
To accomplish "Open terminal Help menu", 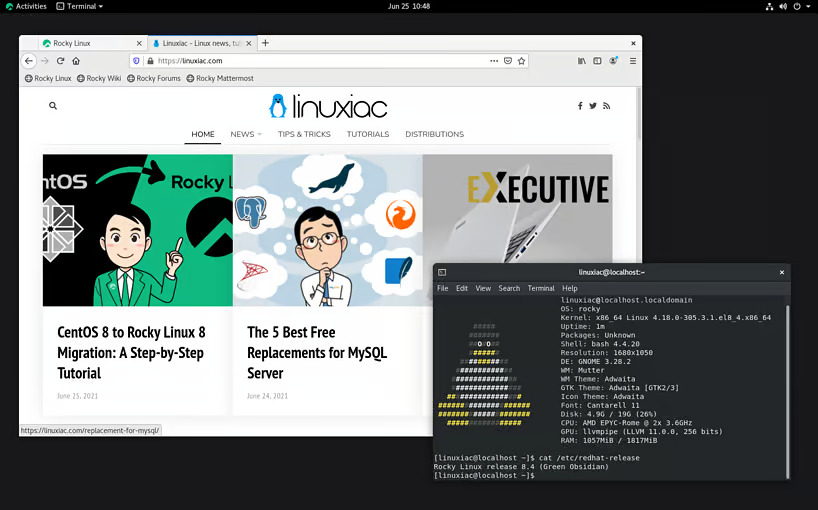I will [570, 288].
